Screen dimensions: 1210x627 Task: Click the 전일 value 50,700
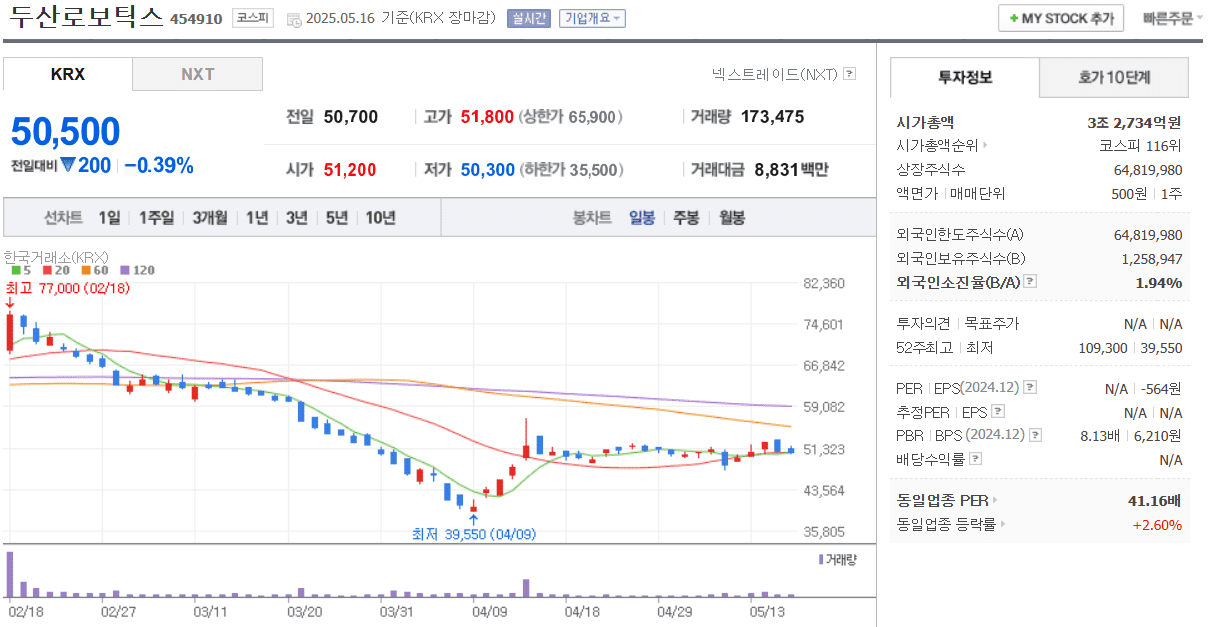[x=351, y=117]
